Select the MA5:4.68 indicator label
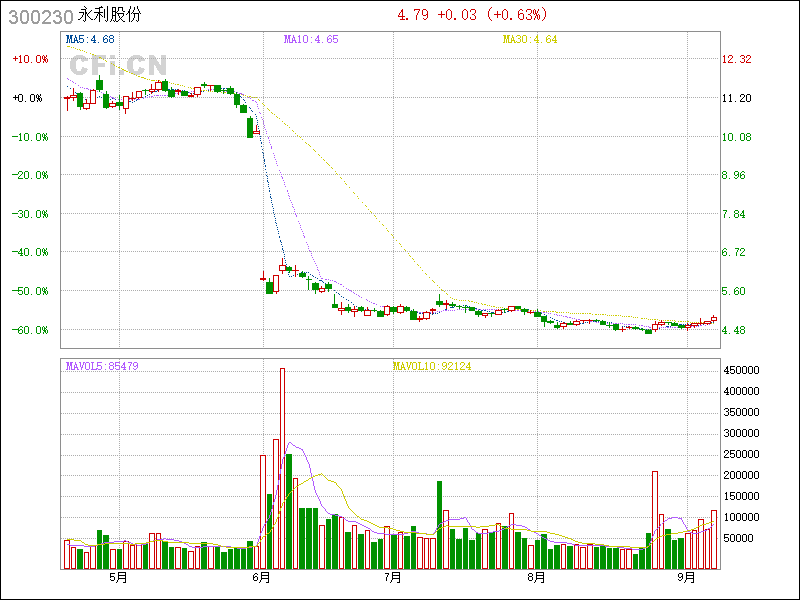This screenshot has height=600, width=800. (x=90, y=39)
